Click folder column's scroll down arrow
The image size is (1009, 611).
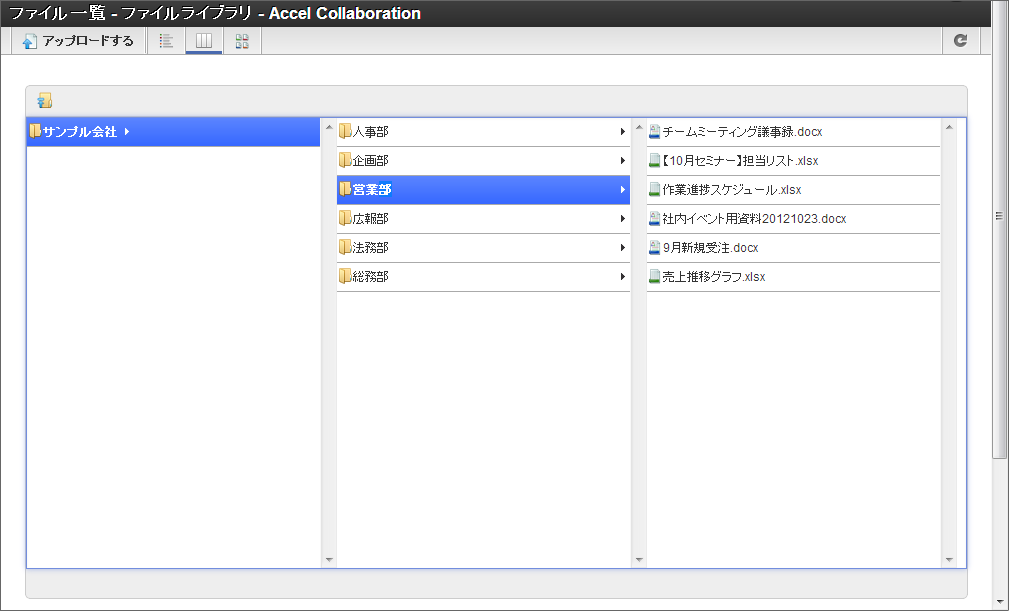point(639,560)
